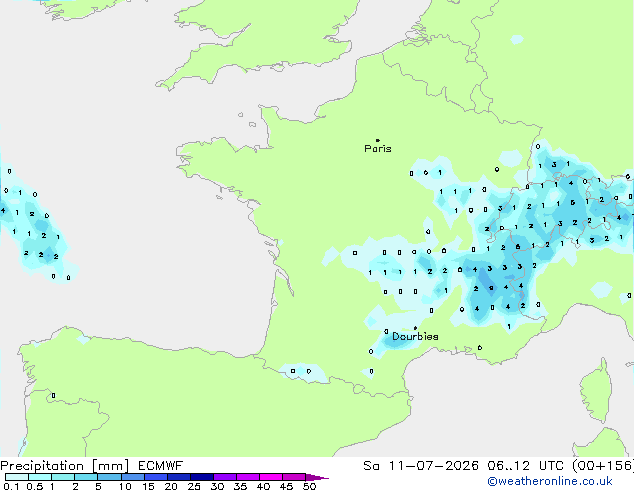Image resolution: width=634 pixels, height=490 pixels.
Task: Click the legend value label '0.1'
Action: pyautogui.click(x=11, y=486)
